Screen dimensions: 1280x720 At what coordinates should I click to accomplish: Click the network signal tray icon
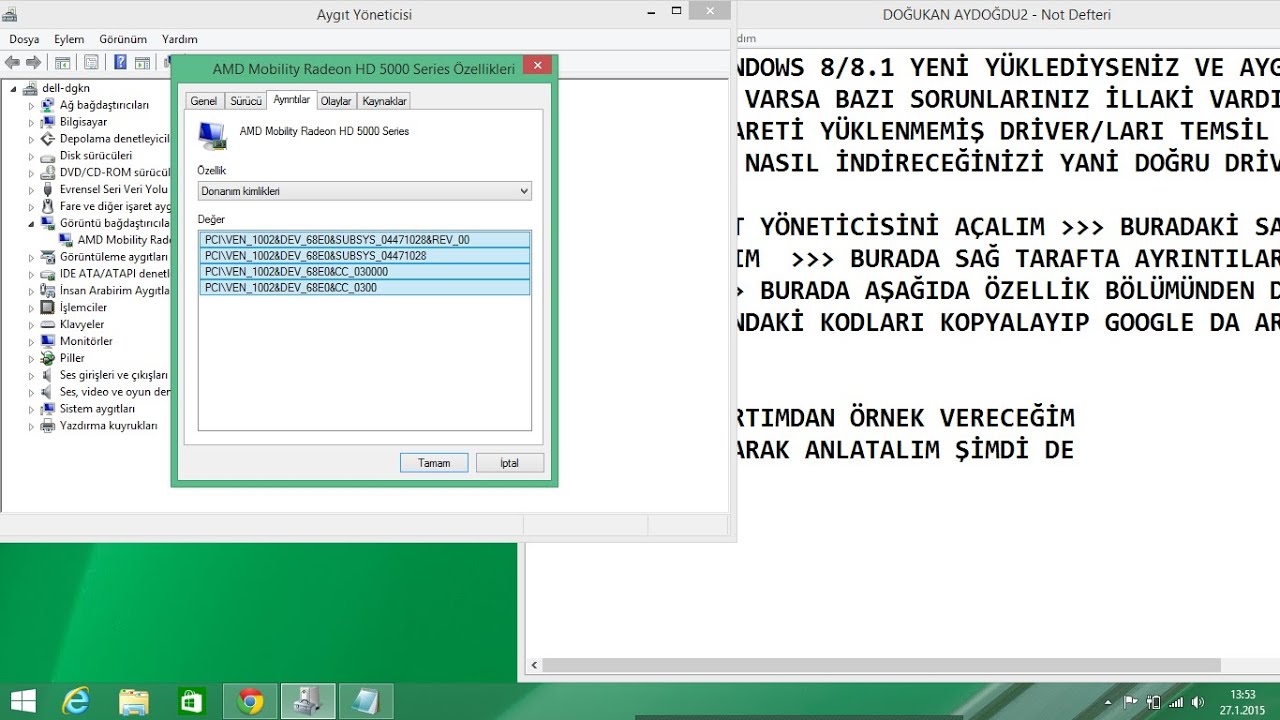click(x=1176, y=702)
